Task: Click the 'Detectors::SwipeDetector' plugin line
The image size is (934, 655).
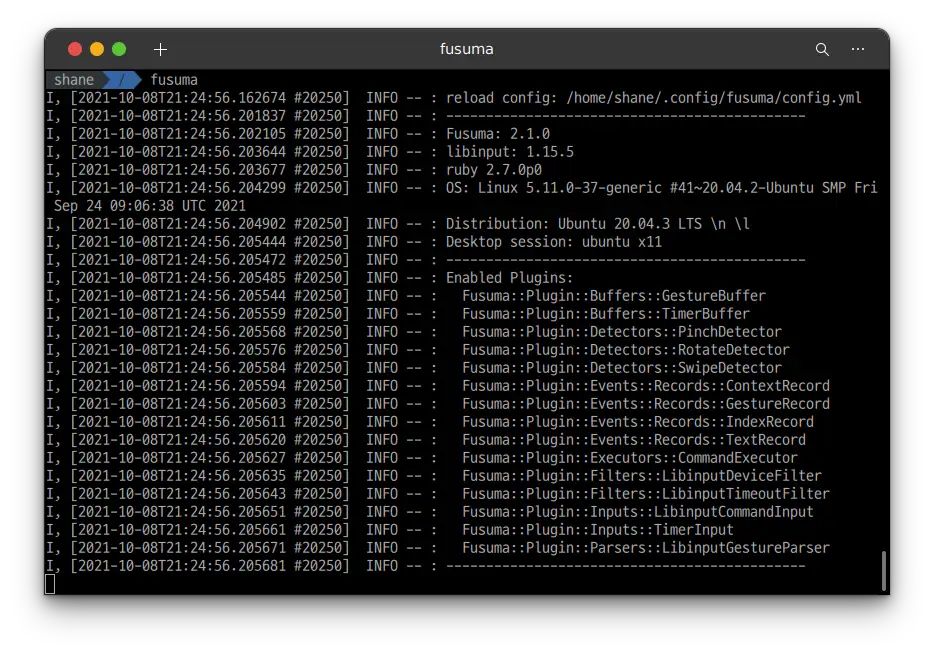Action: tap(622, 368)
